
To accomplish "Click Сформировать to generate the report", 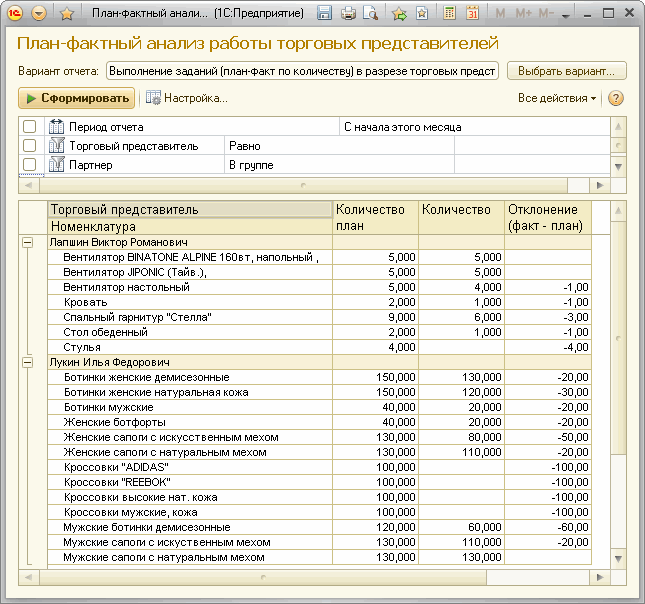I will [x=77, y=98].
